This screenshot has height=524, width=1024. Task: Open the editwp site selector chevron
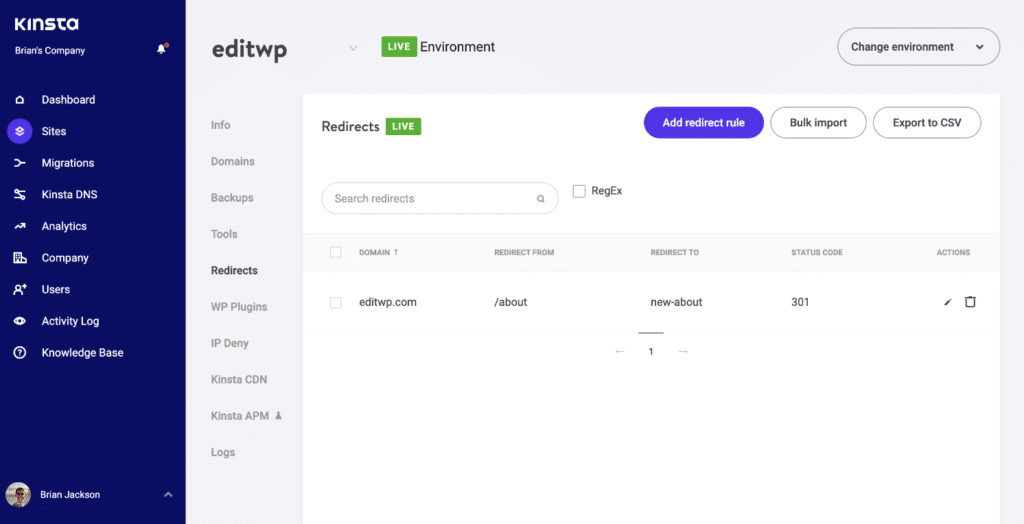pyautogui.click(x=353, y=48)
